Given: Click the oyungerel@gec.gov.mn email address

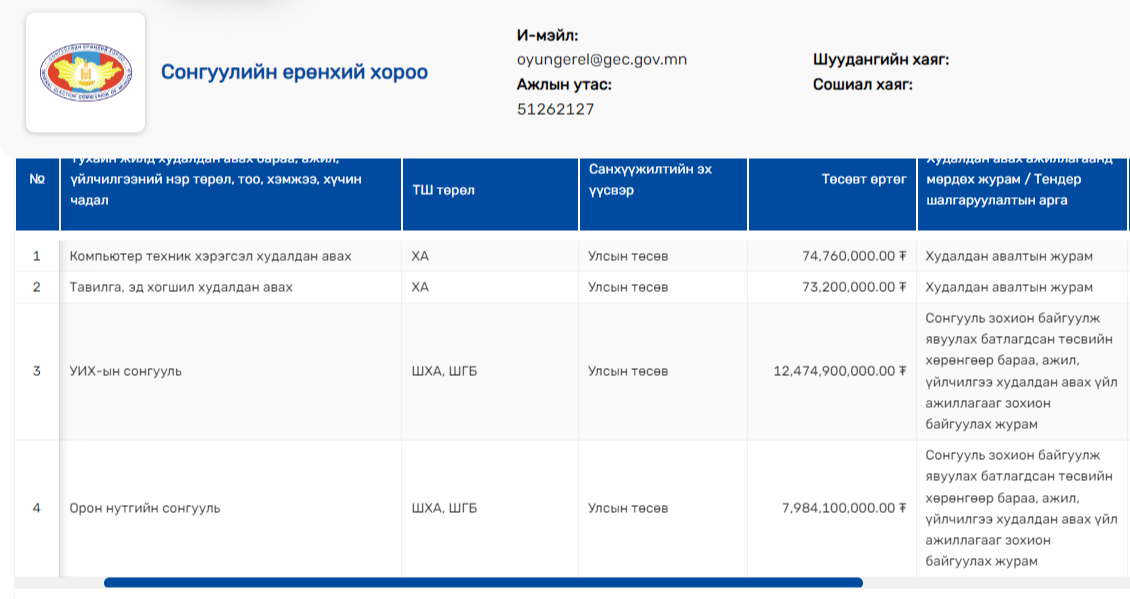Looking at the screenshot, I should [x=601, y=59].
